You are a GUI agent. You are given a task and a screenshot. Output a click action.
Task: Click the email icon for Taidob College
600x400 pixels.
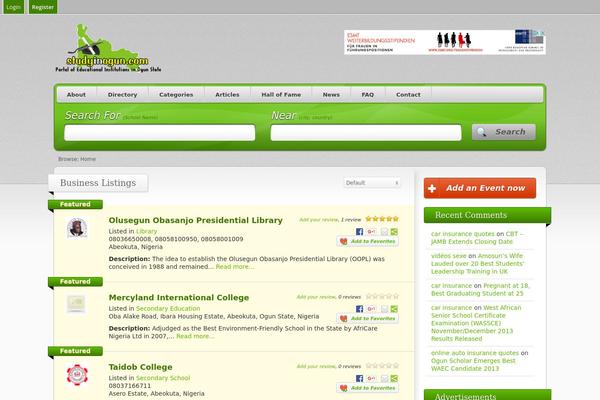tap(385, 378)
